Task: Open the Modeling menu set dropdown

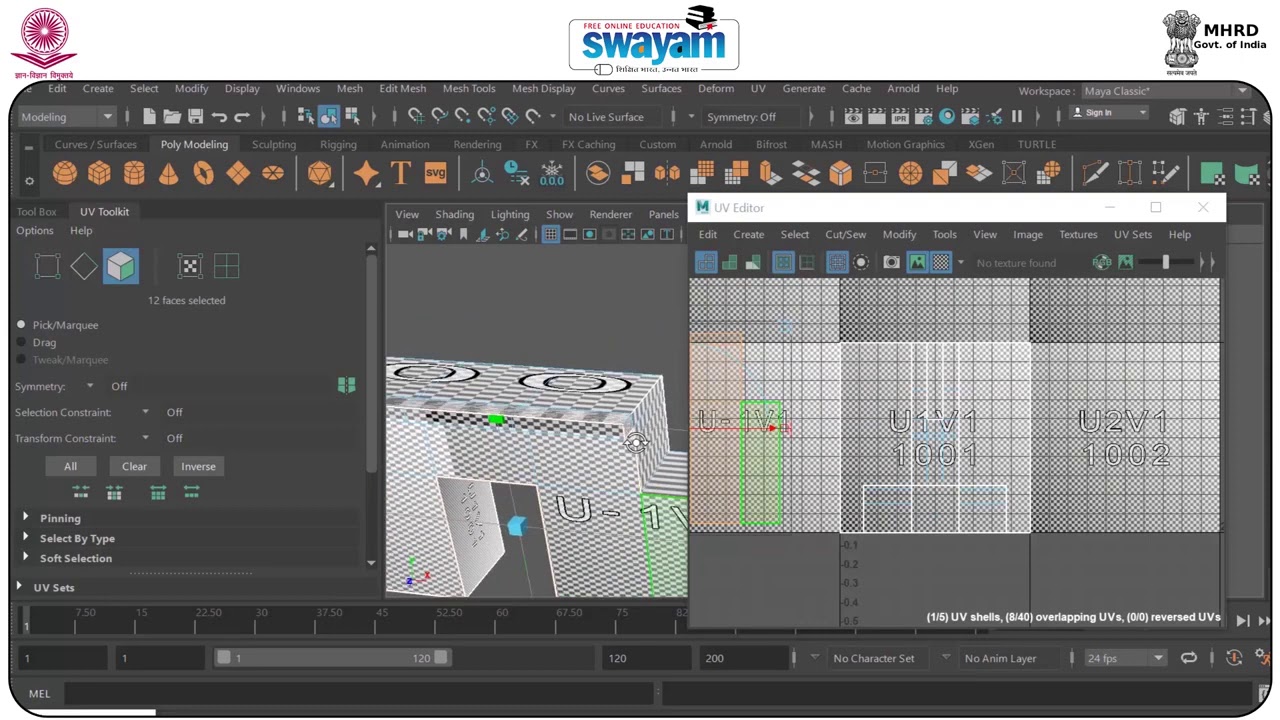Action: point(66,117)
